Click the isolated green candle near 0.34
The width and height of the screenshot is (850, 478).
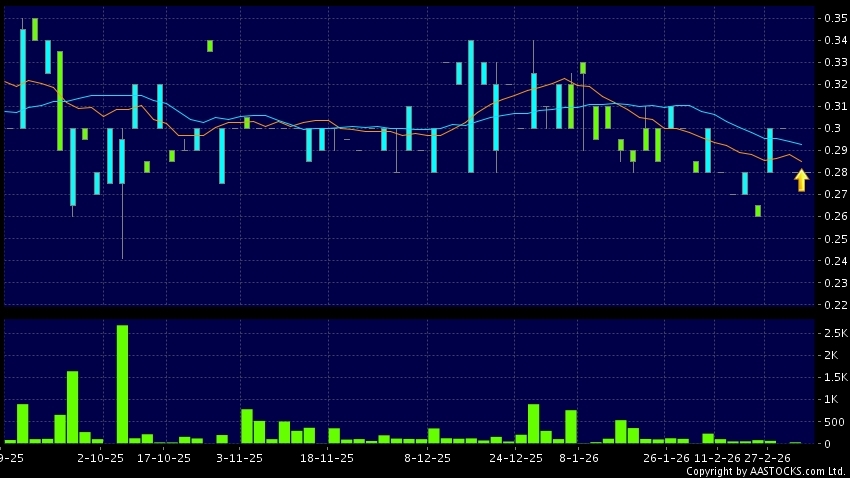(210, 45)
